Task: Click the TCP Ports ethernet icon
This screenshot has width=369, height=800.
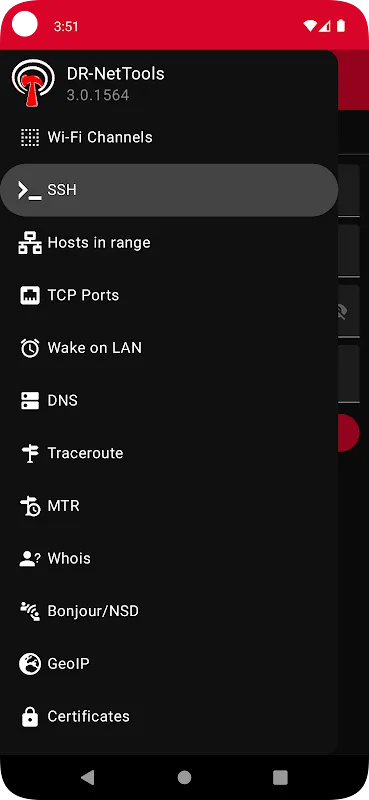Action: coord(30,295)
